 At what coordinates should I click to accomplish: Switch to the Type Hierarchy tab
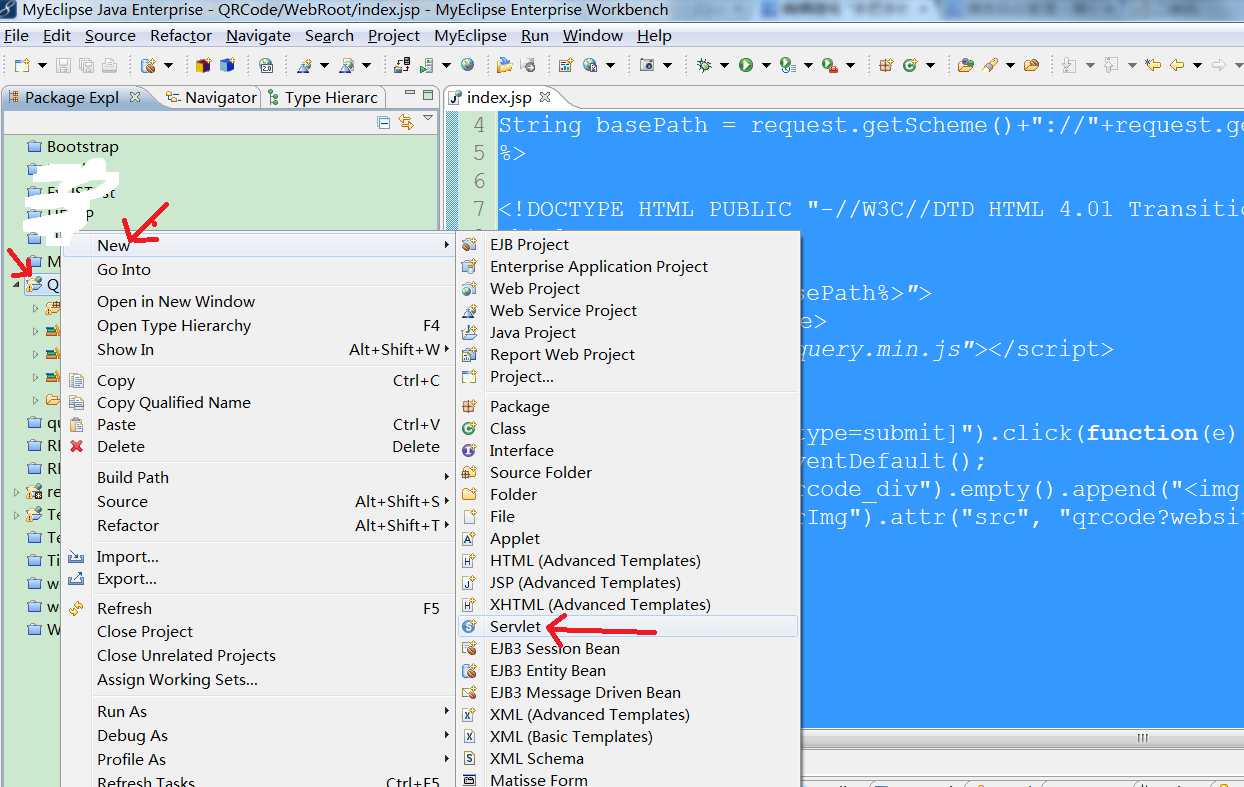323,97
